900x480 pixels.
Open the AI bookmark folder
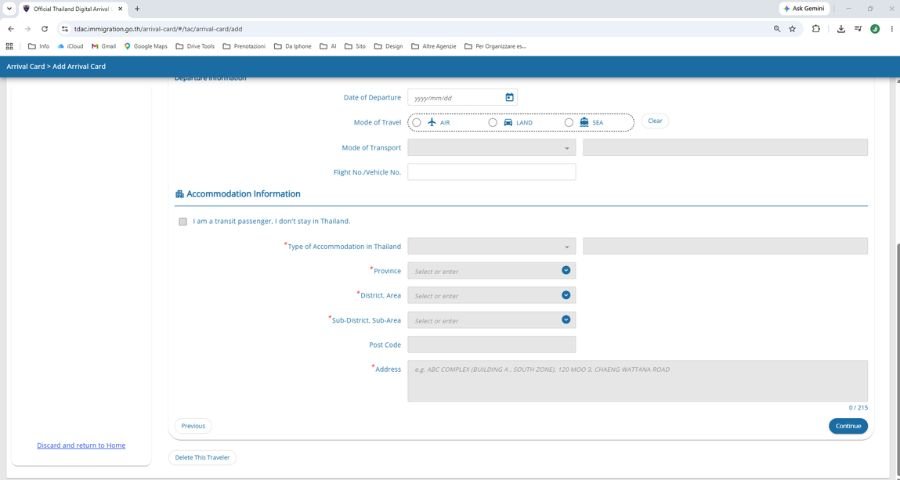click(x=328, y=46)
